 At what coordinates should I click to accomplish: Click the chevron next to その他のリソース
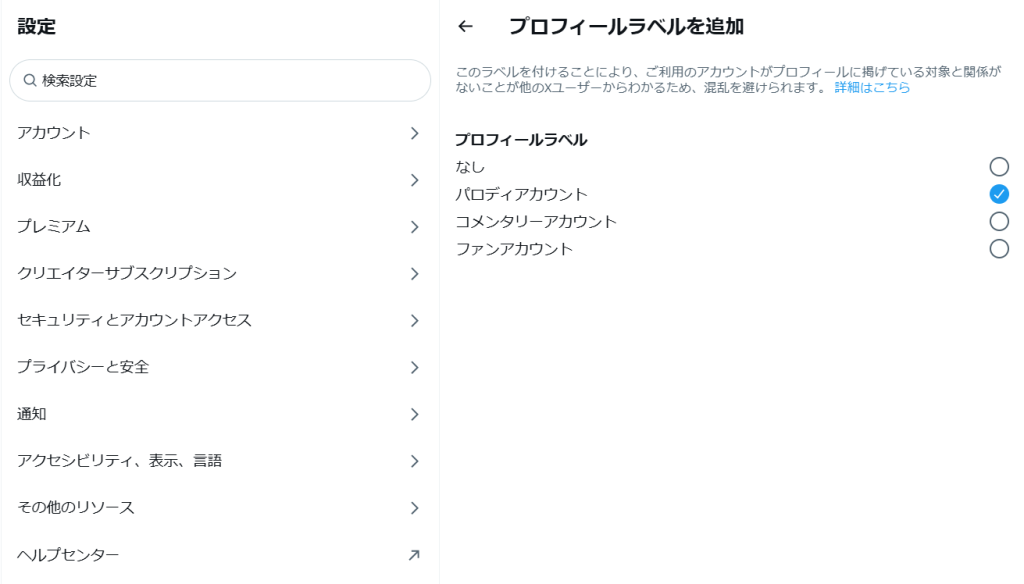(415, 508)
